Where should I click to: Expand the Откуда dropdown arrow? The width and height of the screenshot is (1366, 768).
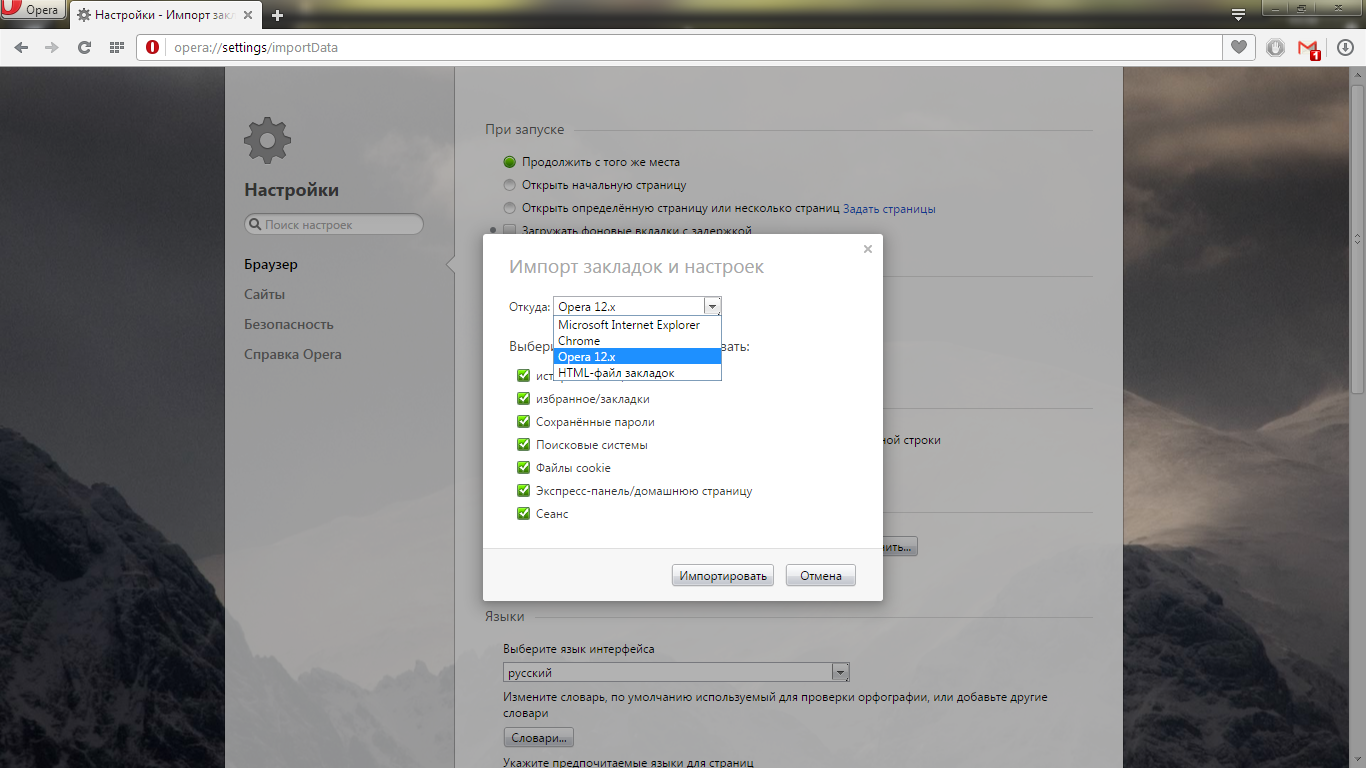[x=712, y=307]
